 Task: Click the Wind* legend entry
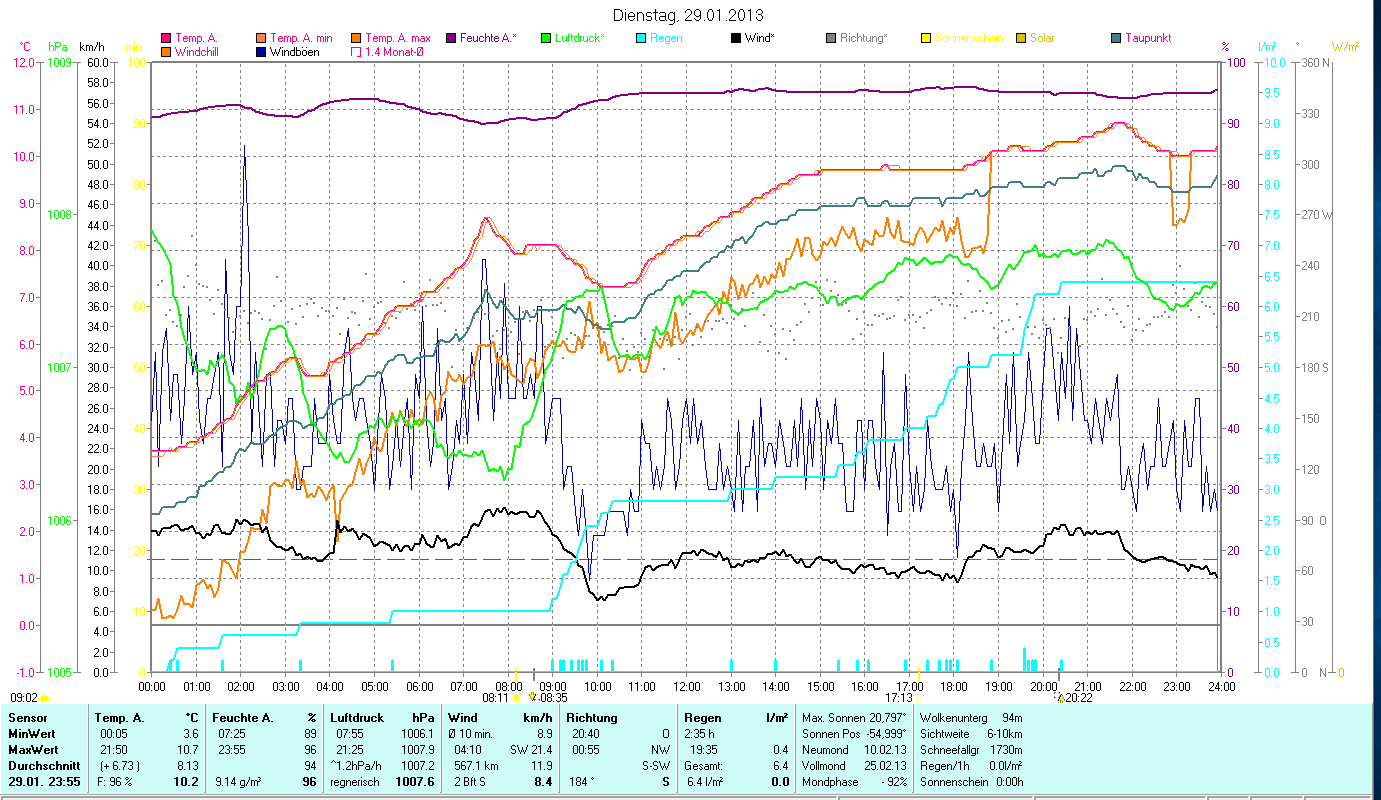point(753,38)
